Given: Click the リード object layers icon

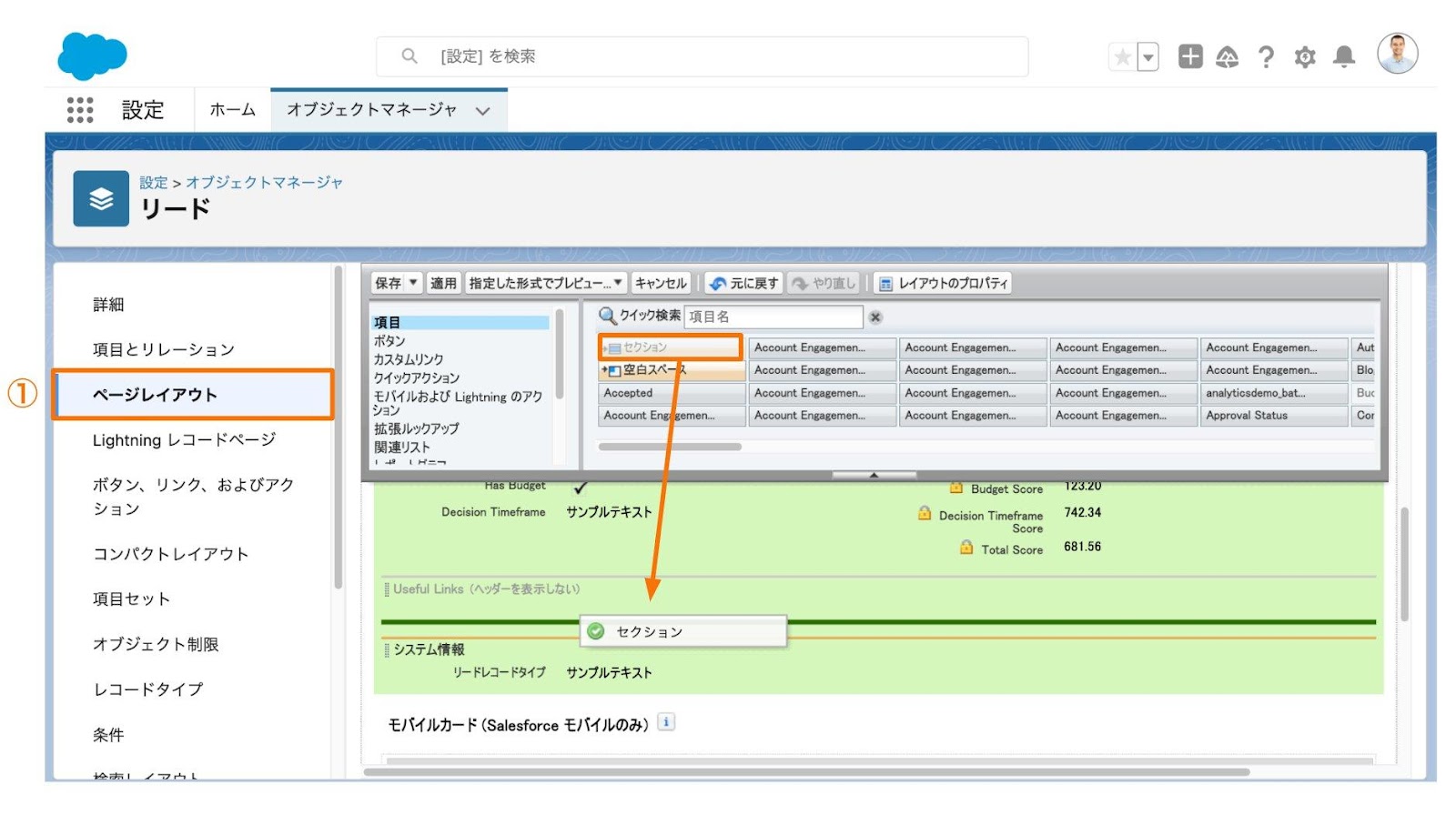Looking at the screenshot, I should click(101, 198).
